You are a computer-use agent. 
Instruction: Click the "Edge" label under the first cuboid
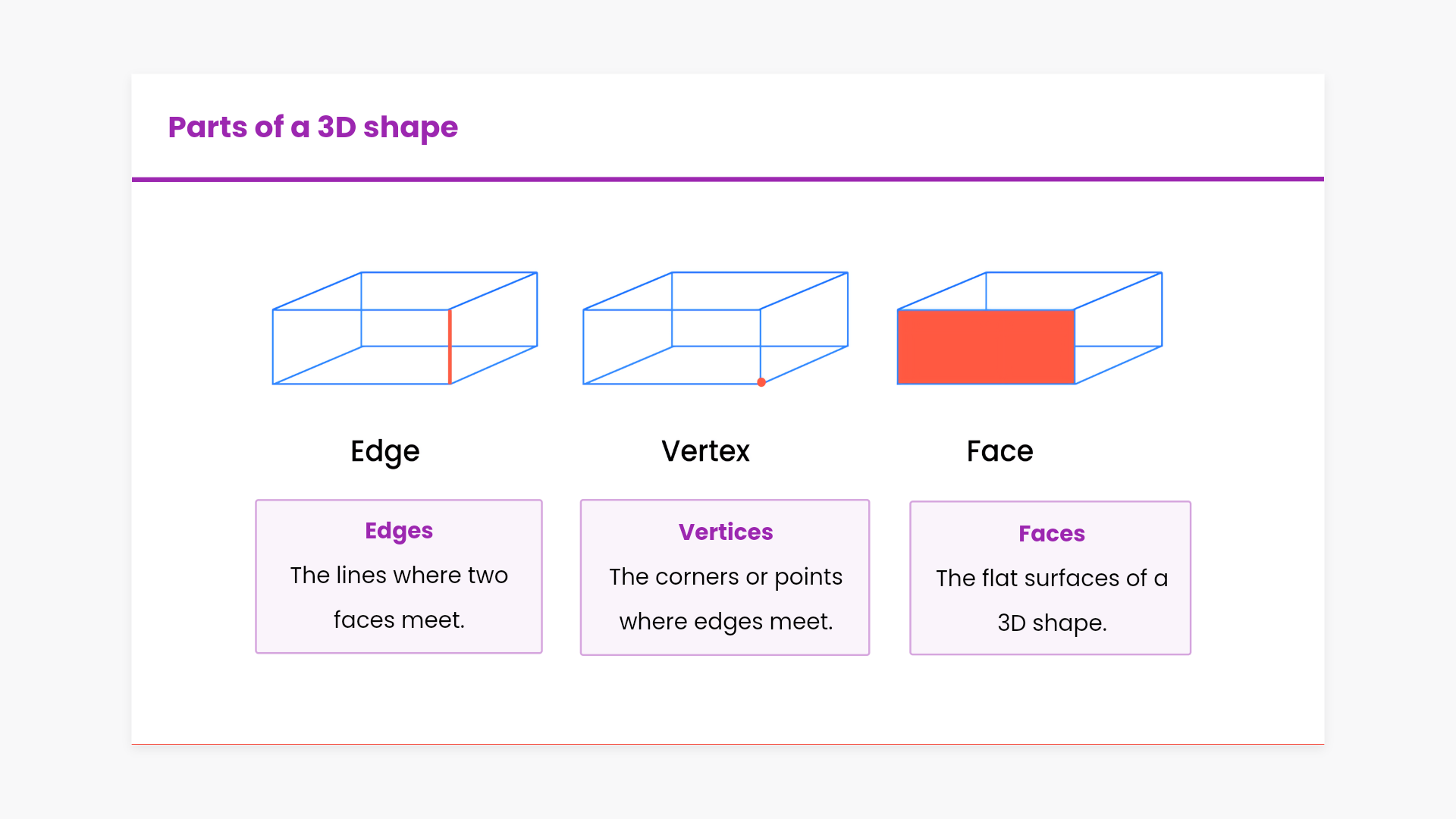[x=384, y=451]
